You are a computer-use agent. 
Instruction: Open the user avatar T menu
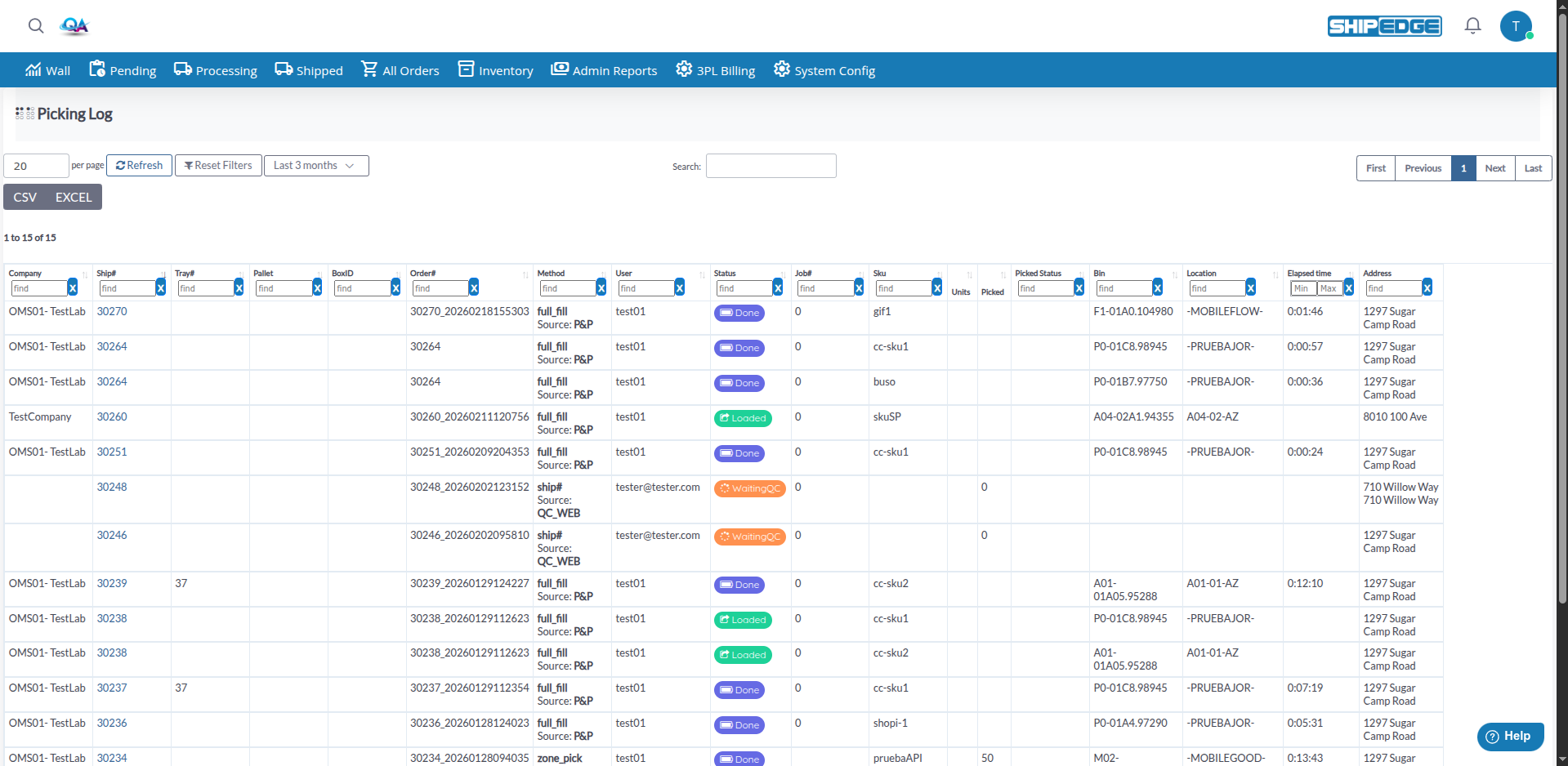tap(1516, 26)
